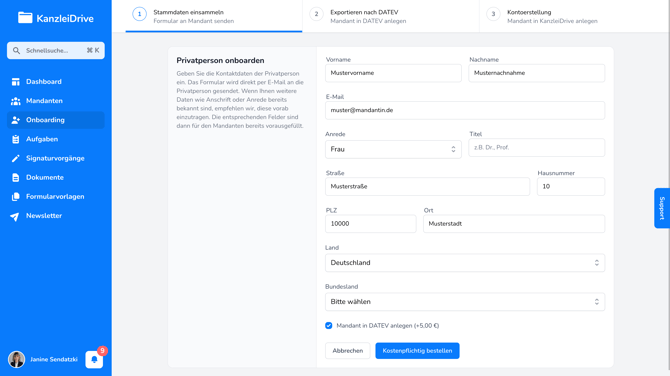
Task: Focus the Straße field
Action: [427, 187]
